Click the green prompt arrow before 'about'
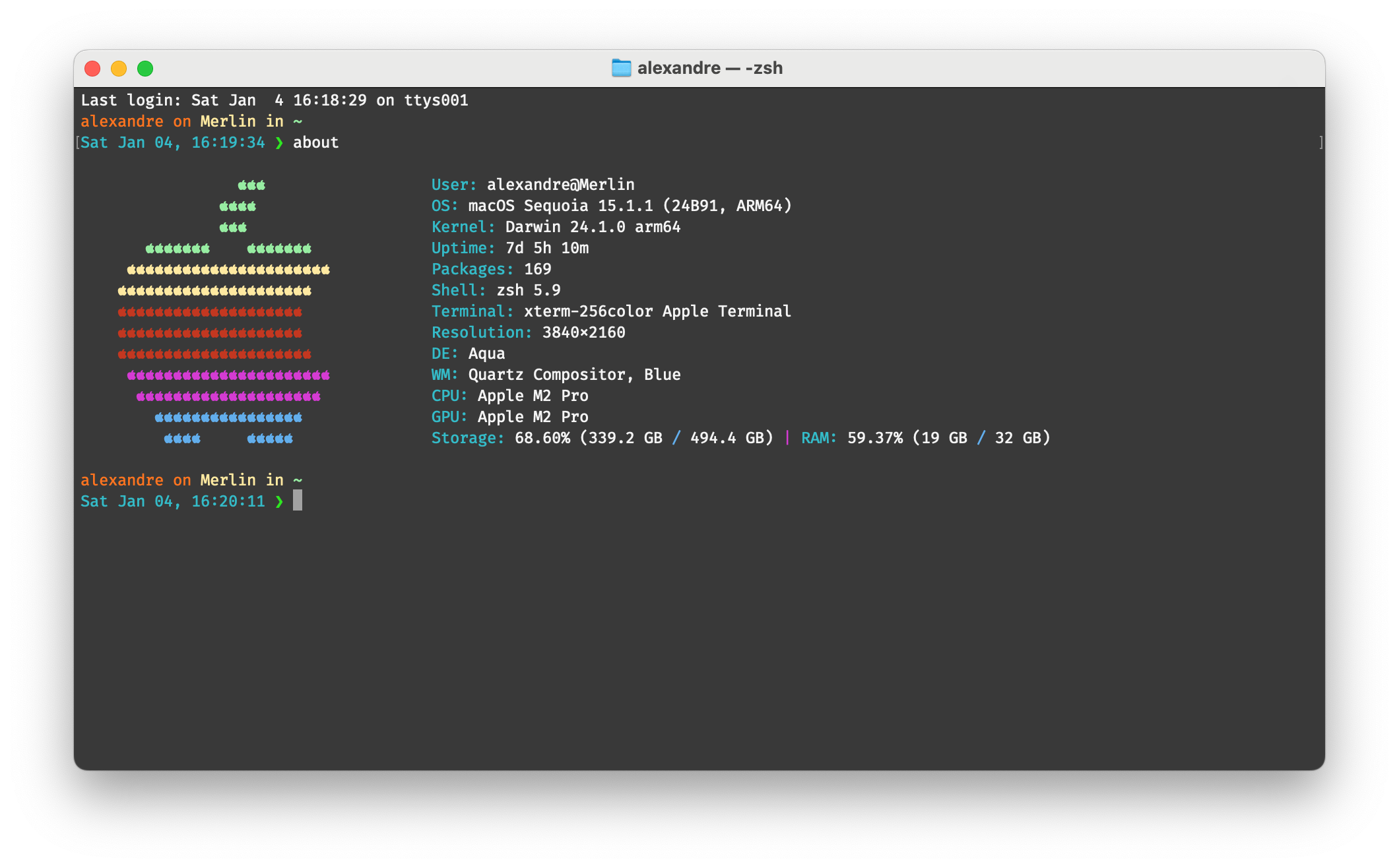The width and height of the screenshot is (1399, 868). tap(279, 143)
